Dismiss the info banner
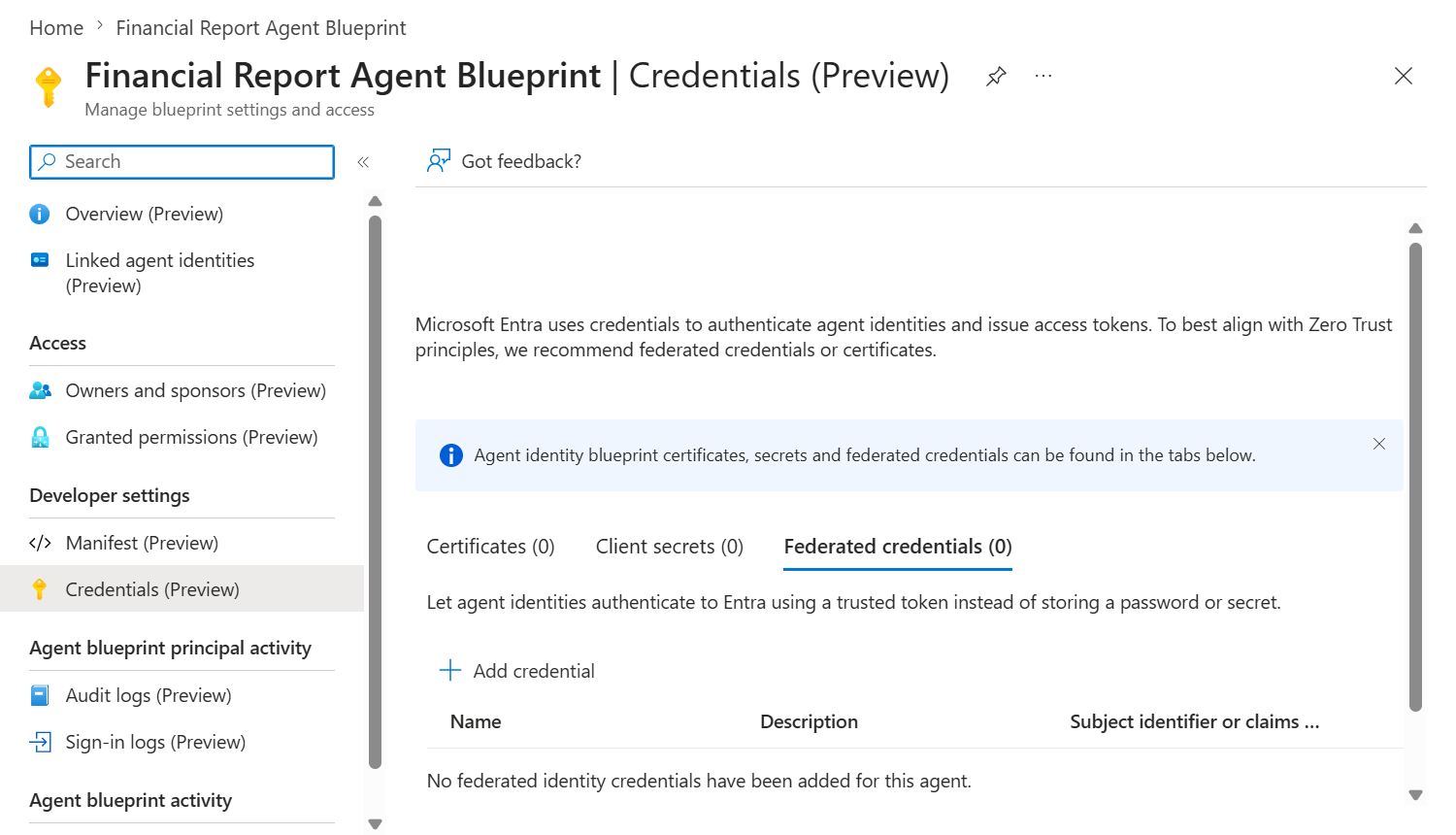The width and height of the screenshot is (1456, 835). [1379, 444]
